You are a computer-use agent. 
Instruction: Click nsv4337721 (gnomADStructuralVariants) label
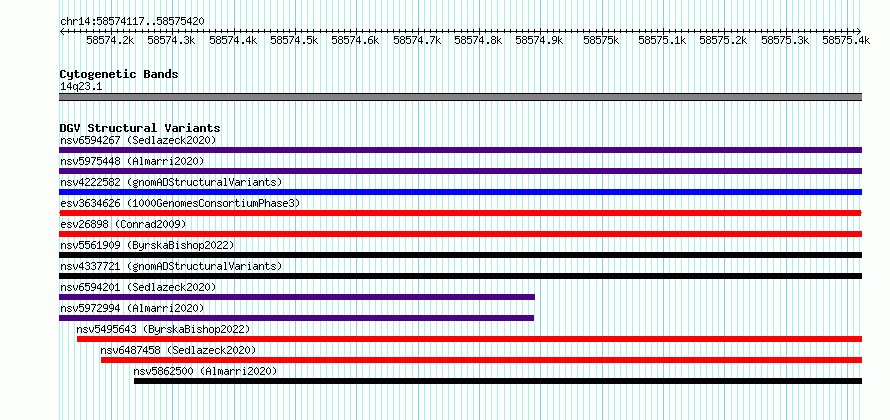coord(171,266)
